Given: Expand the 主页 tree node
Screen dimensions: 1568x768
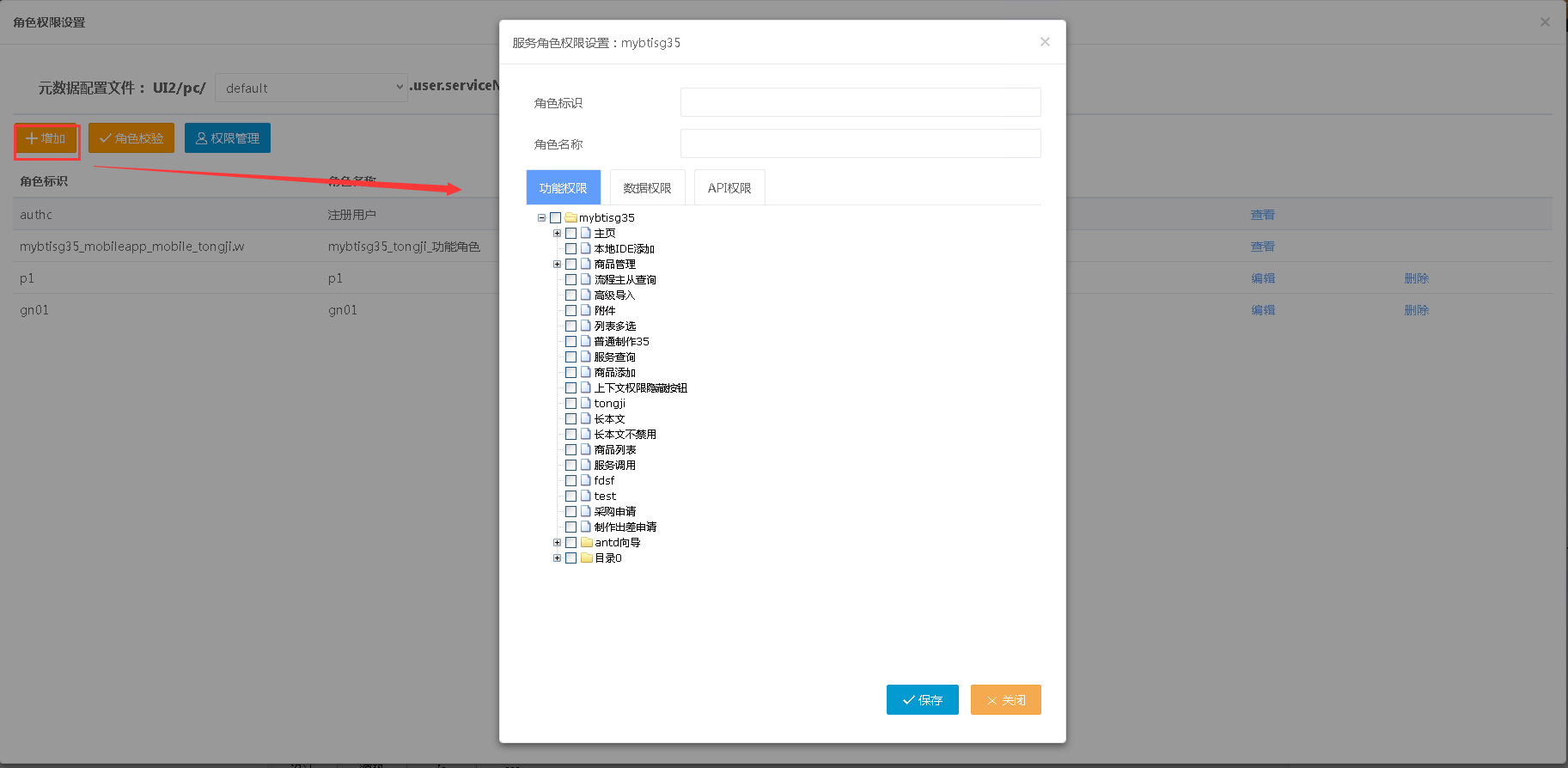Looking at the screenshot, I should point(557,234).
